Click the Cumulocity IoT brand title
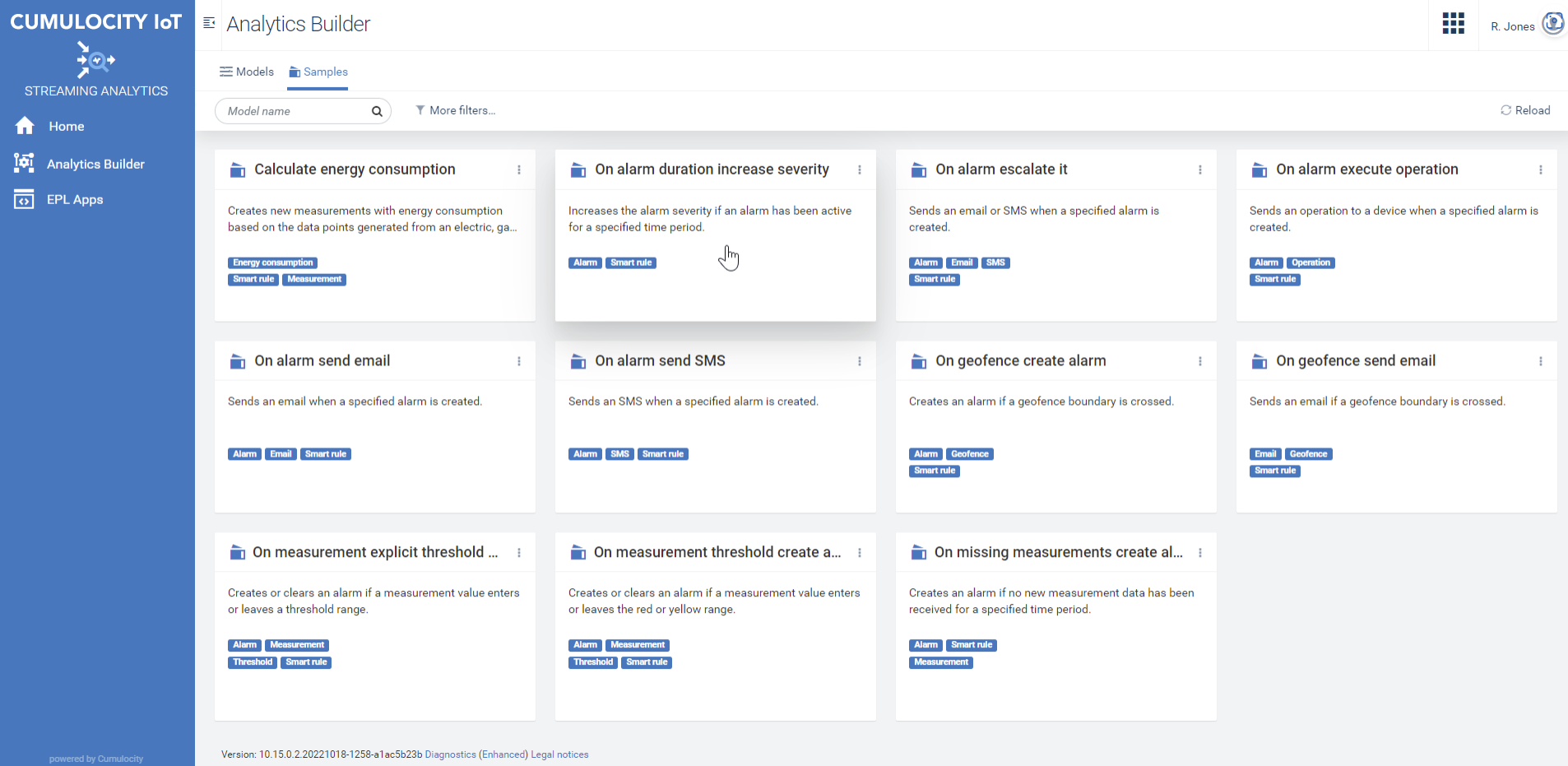This screenshot has width=1568, height=766. point(95,21)
